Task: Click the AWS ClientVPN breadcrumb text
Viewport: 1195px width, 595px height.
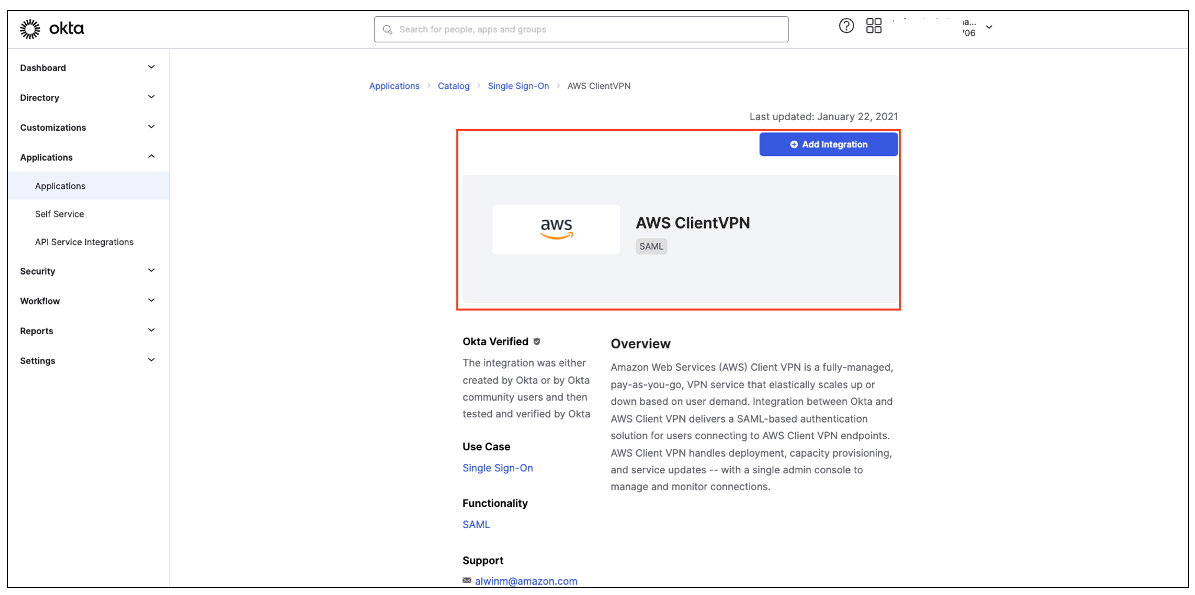Action: [599, 86]
